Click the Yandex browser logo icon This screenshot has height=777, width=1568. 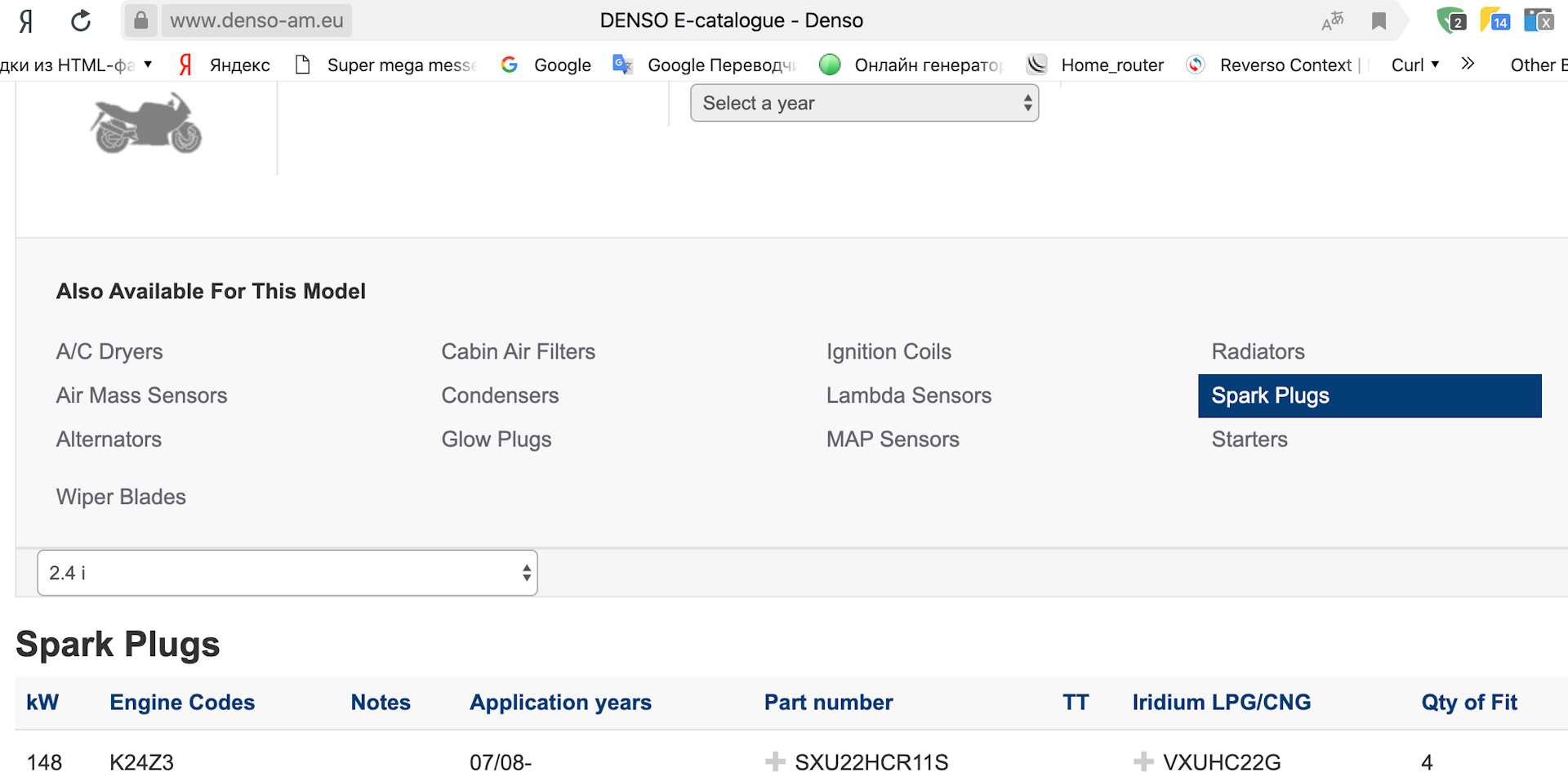(26, 20)
